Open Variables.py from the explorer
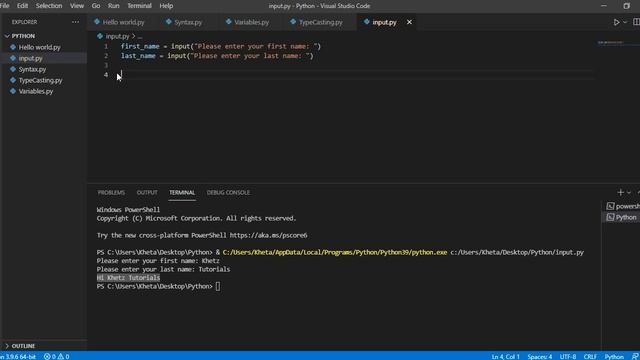The image size is (640, 360). tap(36, 91)
